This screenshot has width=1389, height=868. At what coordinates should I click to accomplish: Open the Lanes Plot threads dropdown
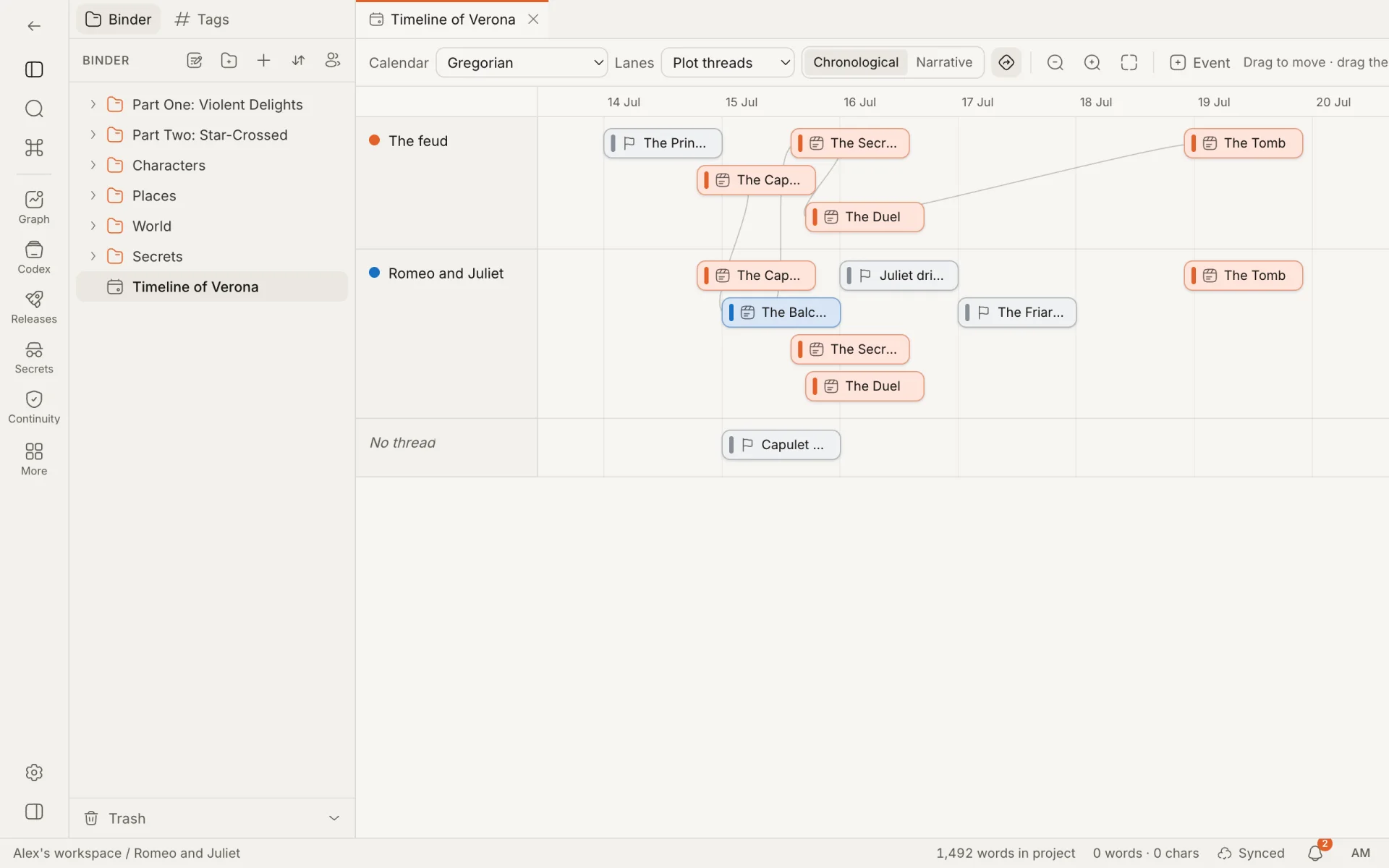coord(728,63)
